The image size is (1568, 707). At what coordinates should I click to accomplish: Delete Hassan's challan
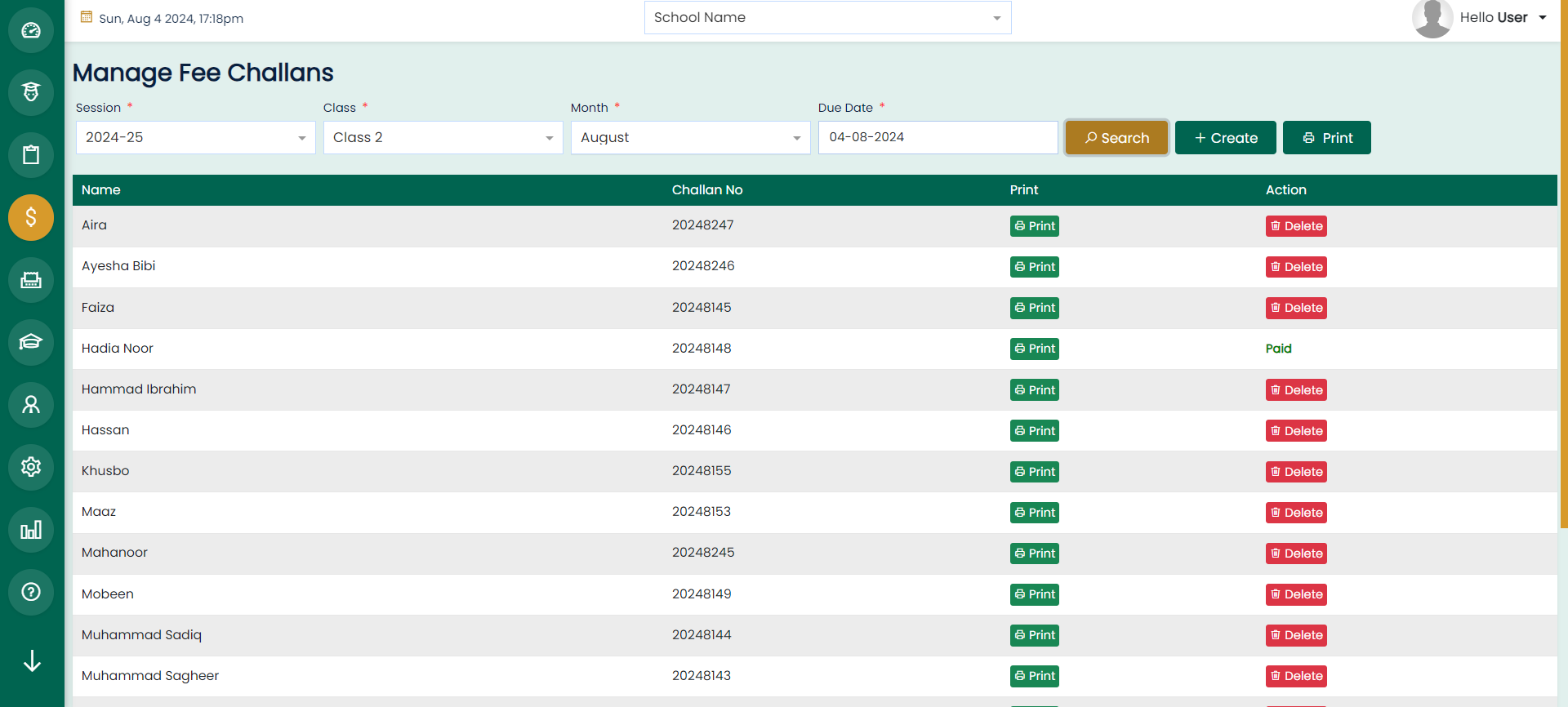(1296, 431)
